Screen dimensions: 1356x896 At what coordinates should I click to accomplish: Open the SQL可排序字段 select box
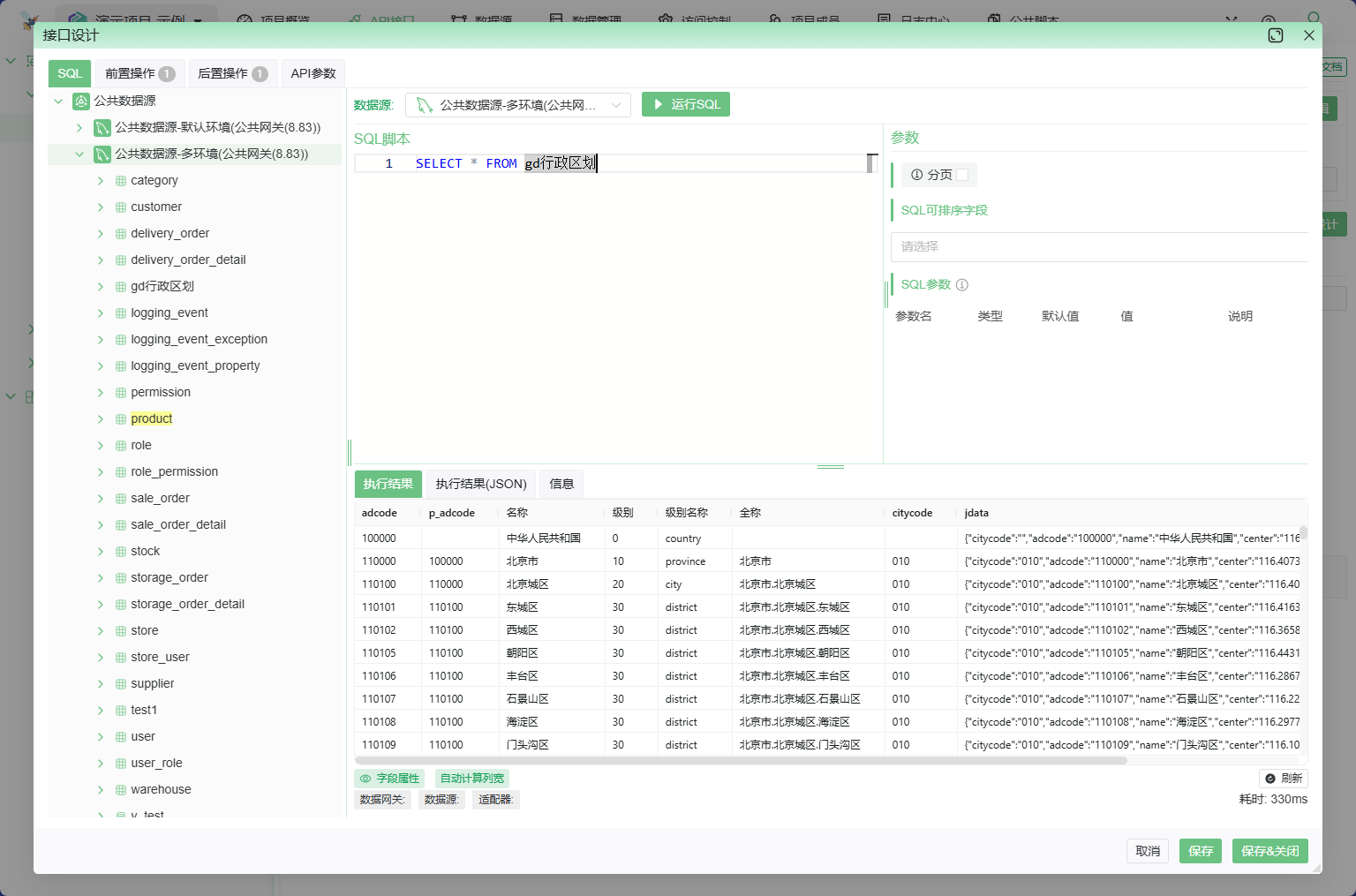[1098, 247]
